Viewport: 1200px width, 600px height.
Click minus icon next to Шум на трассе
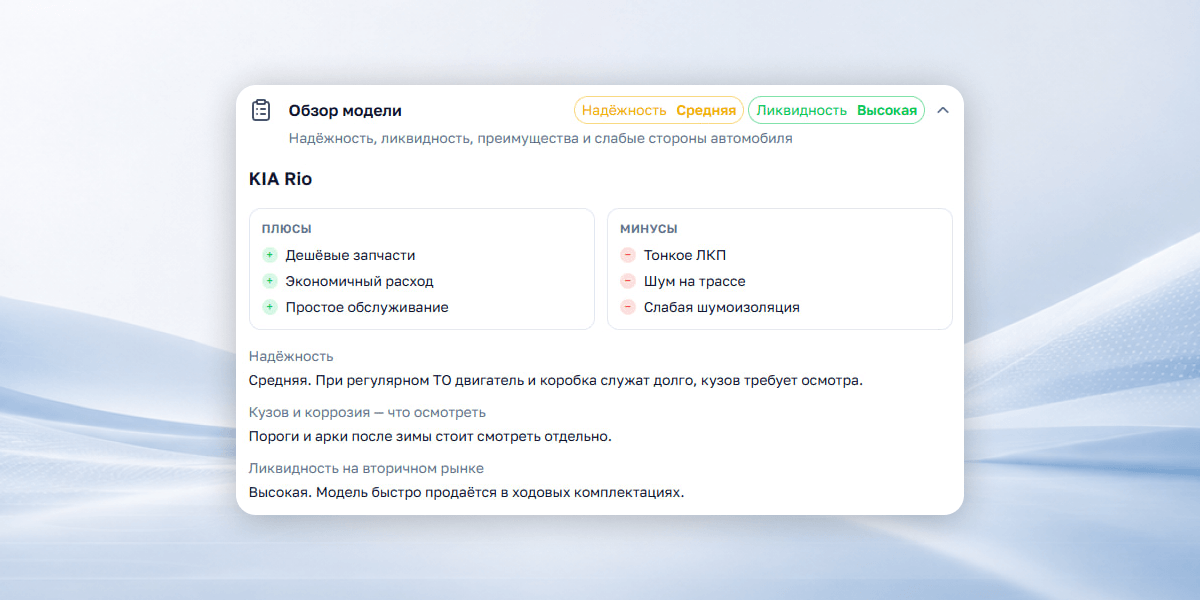[628, 281]
